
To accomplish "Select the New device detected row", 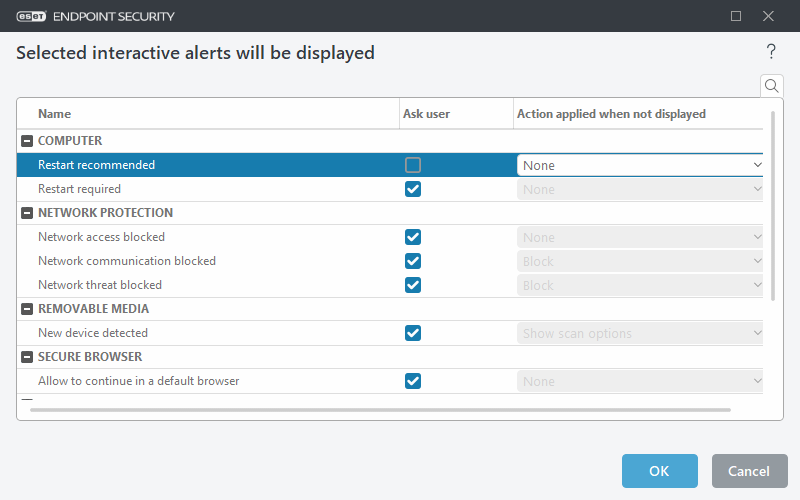I will pyautogui.click(x=390, y=333).
